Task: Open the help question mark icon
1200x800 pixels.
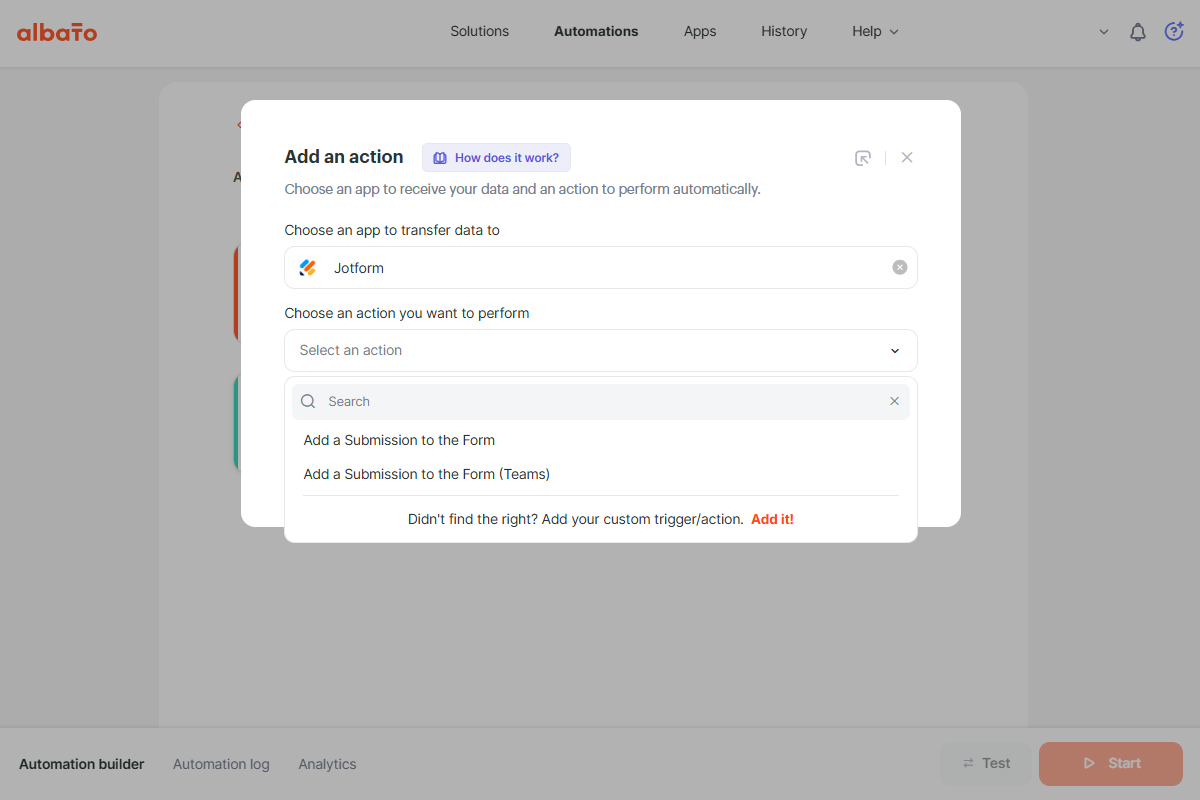Action: (x=1174, y=32)
